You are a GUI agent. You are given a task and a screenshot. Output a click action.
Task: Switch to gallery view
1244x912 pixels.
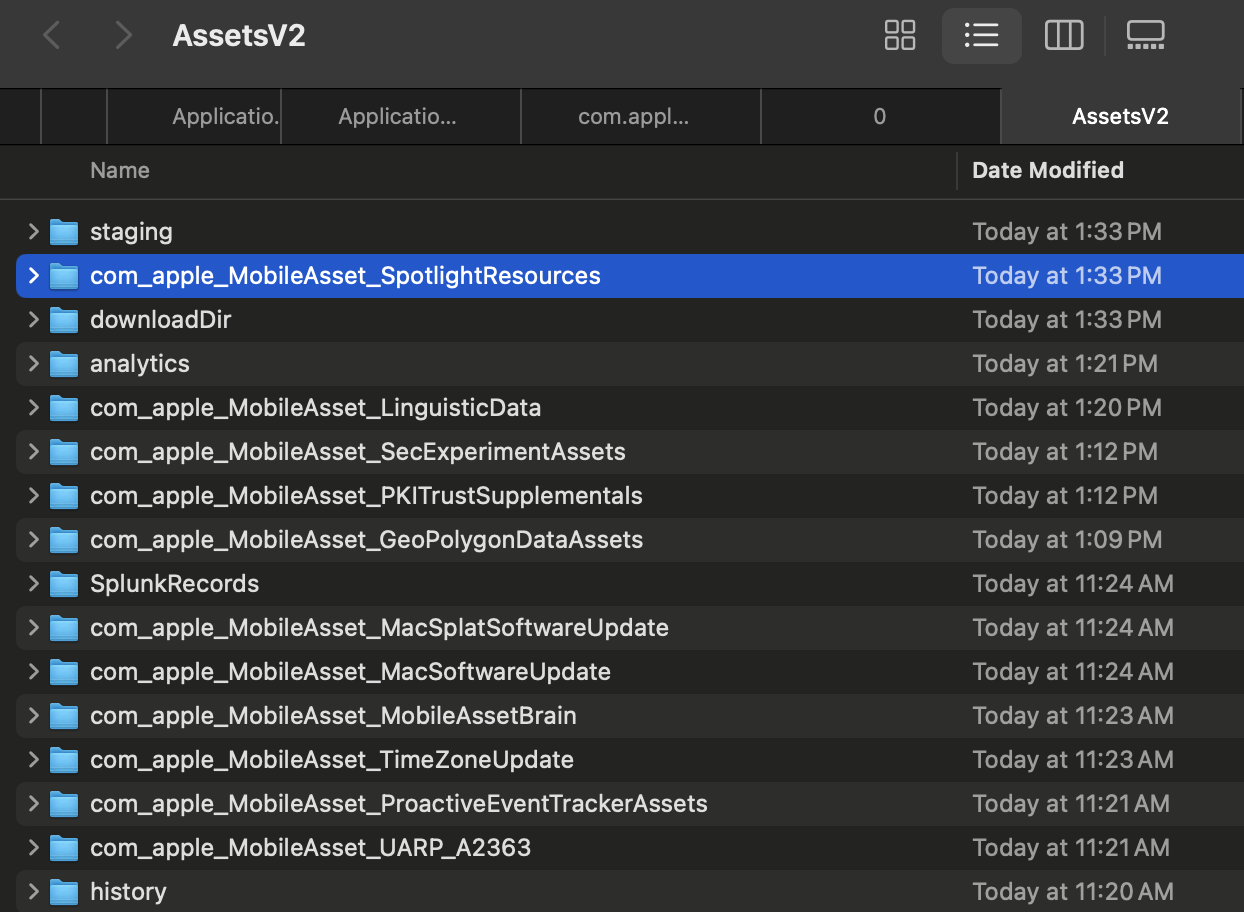pos(1146,36)
